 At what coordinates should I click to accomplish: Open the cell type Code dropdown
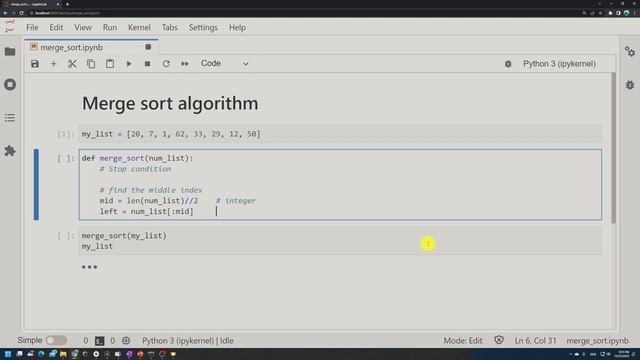(x=224, y=64)
